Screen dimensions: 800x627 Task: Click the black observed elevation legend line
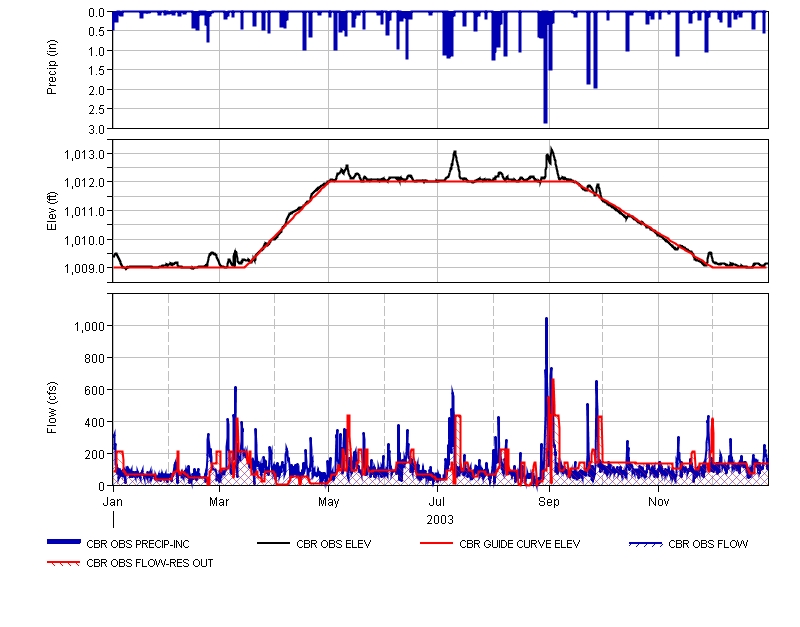pyautogui.click(x=273, y=544)
